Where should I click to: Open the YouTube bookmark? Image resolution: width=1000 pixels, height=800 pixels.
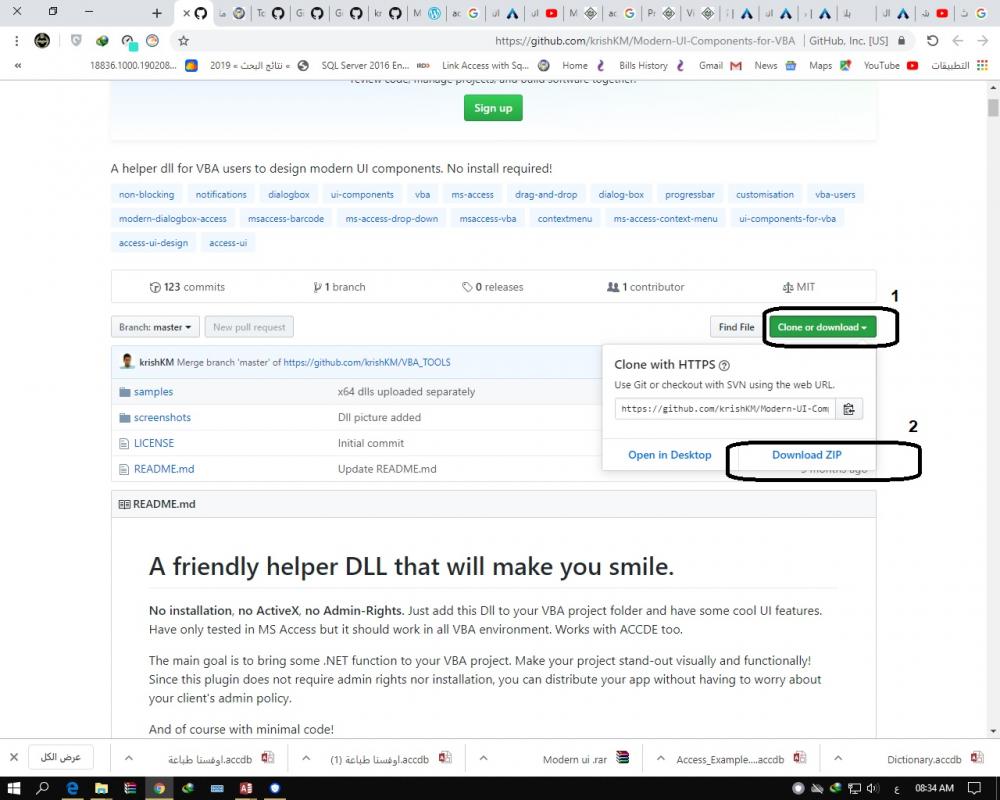tap(890, 65)
